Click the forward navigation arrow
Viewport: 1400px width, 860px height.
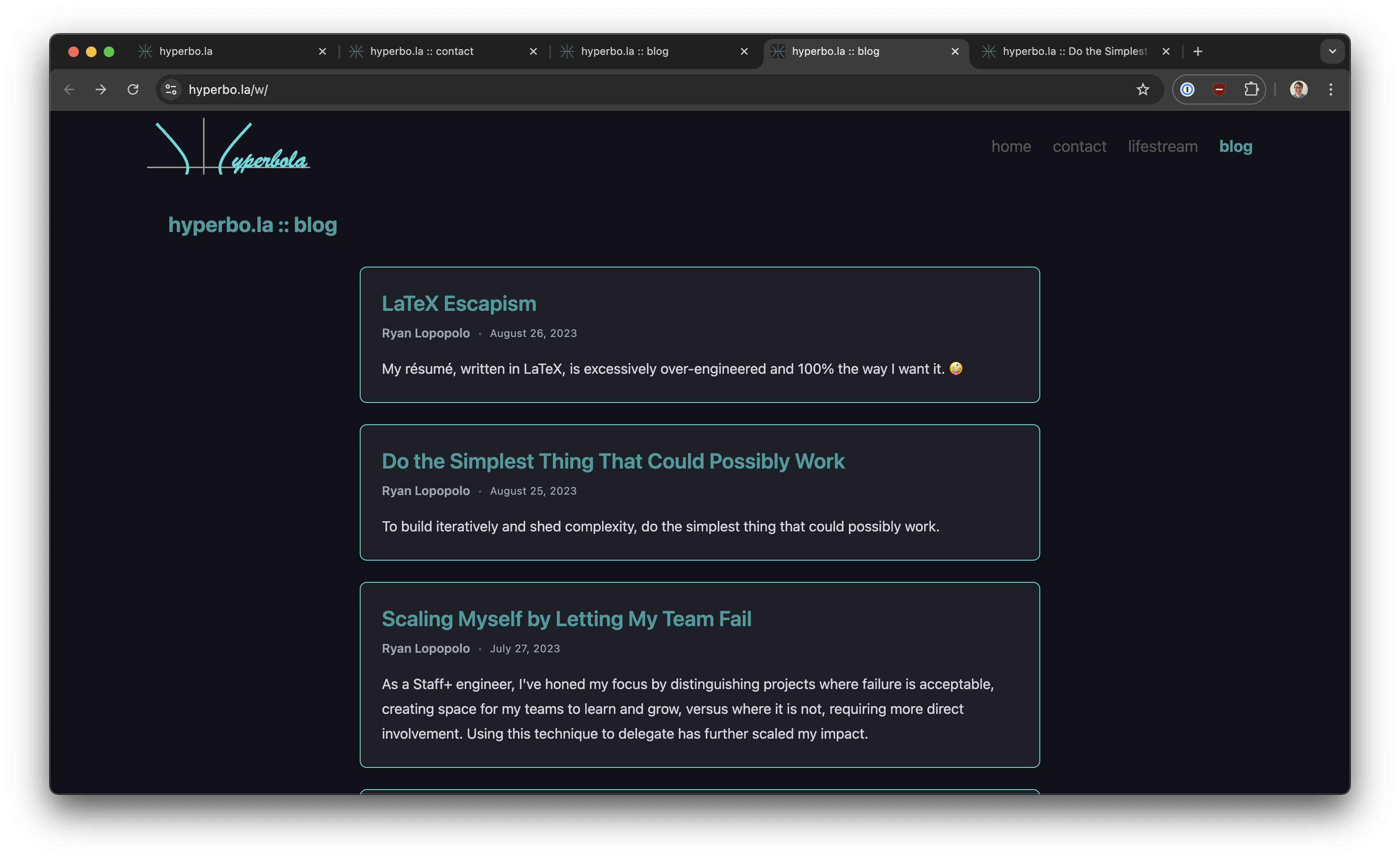[101, 89]
